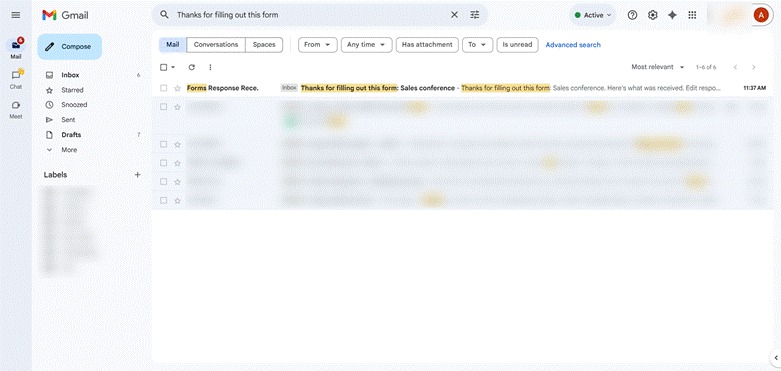Click the Advanced search link
781x371 pixels.
(x=573, y=45)
